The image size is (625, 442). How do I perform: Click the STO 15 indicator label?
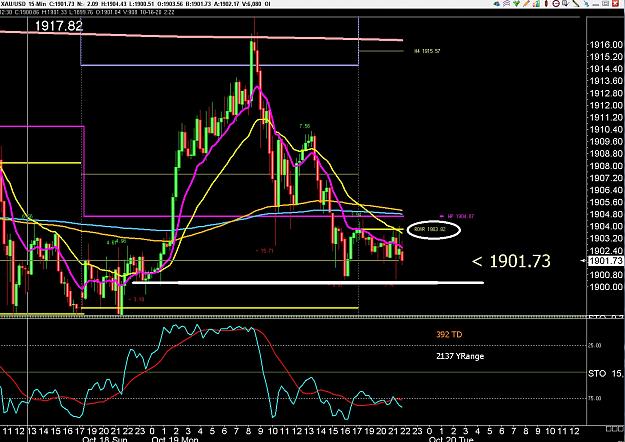click(605, 373)
